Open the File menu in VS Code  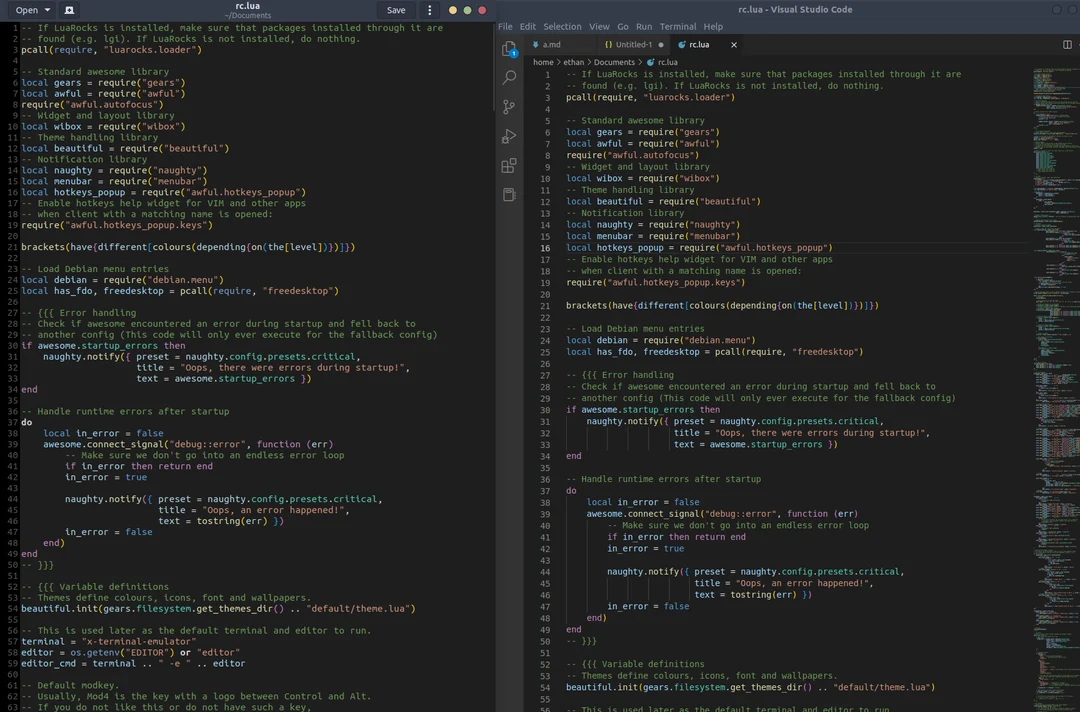point(505,26)
